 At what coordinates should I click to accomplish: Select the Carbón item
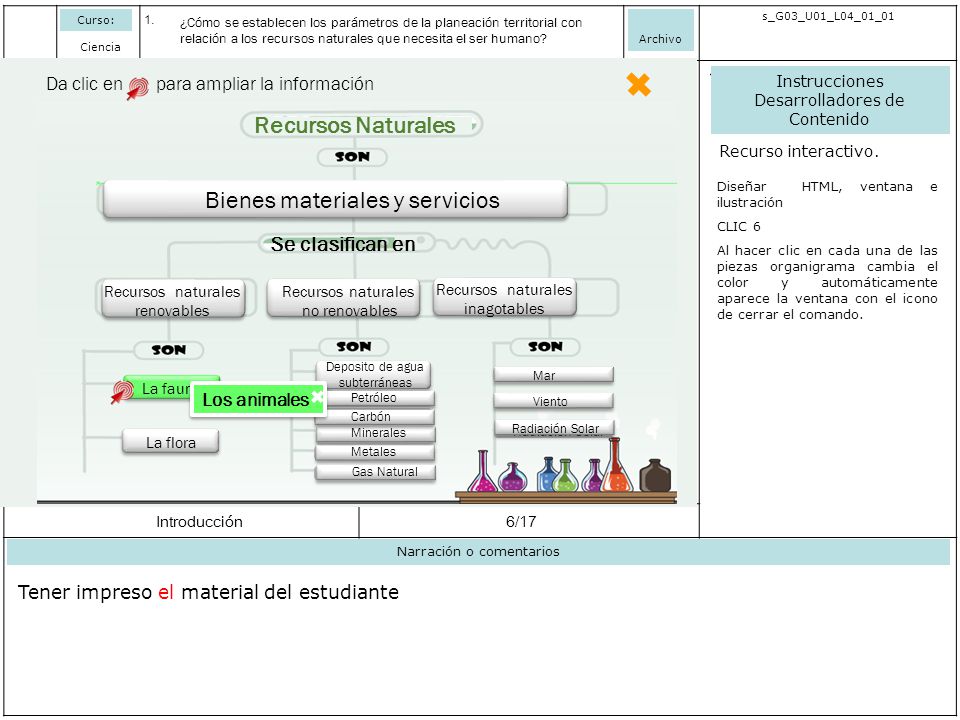tap(374, 417)
